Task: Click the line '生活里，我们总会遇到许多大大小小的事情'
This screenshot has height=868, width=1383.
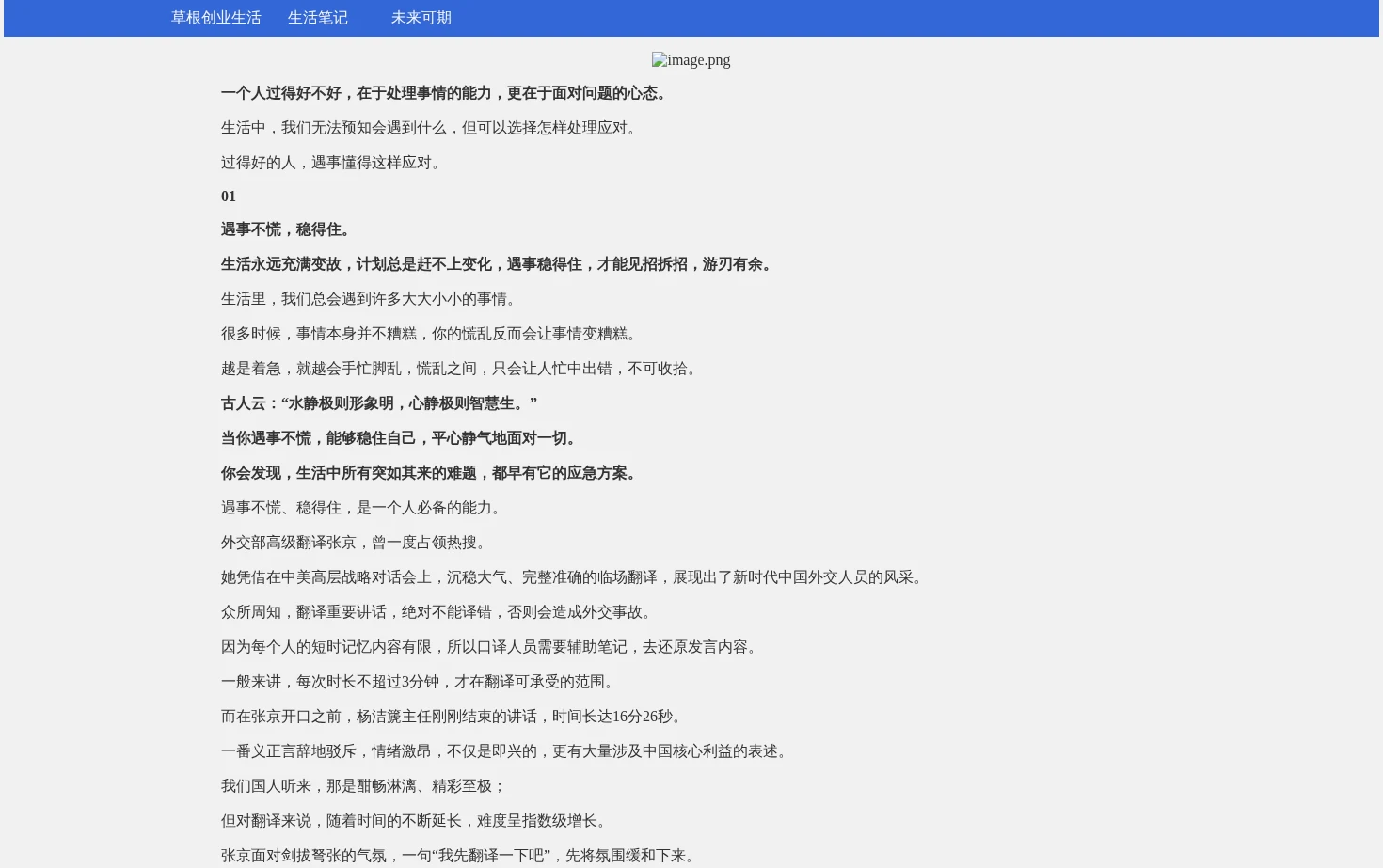Action: click(371, 299)
